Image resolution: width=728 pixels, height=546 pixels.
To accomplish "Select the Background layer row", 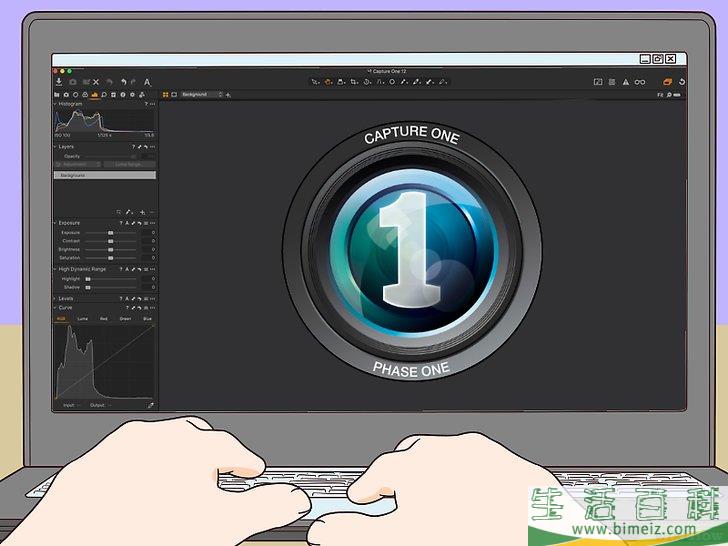I will (105, 176).
